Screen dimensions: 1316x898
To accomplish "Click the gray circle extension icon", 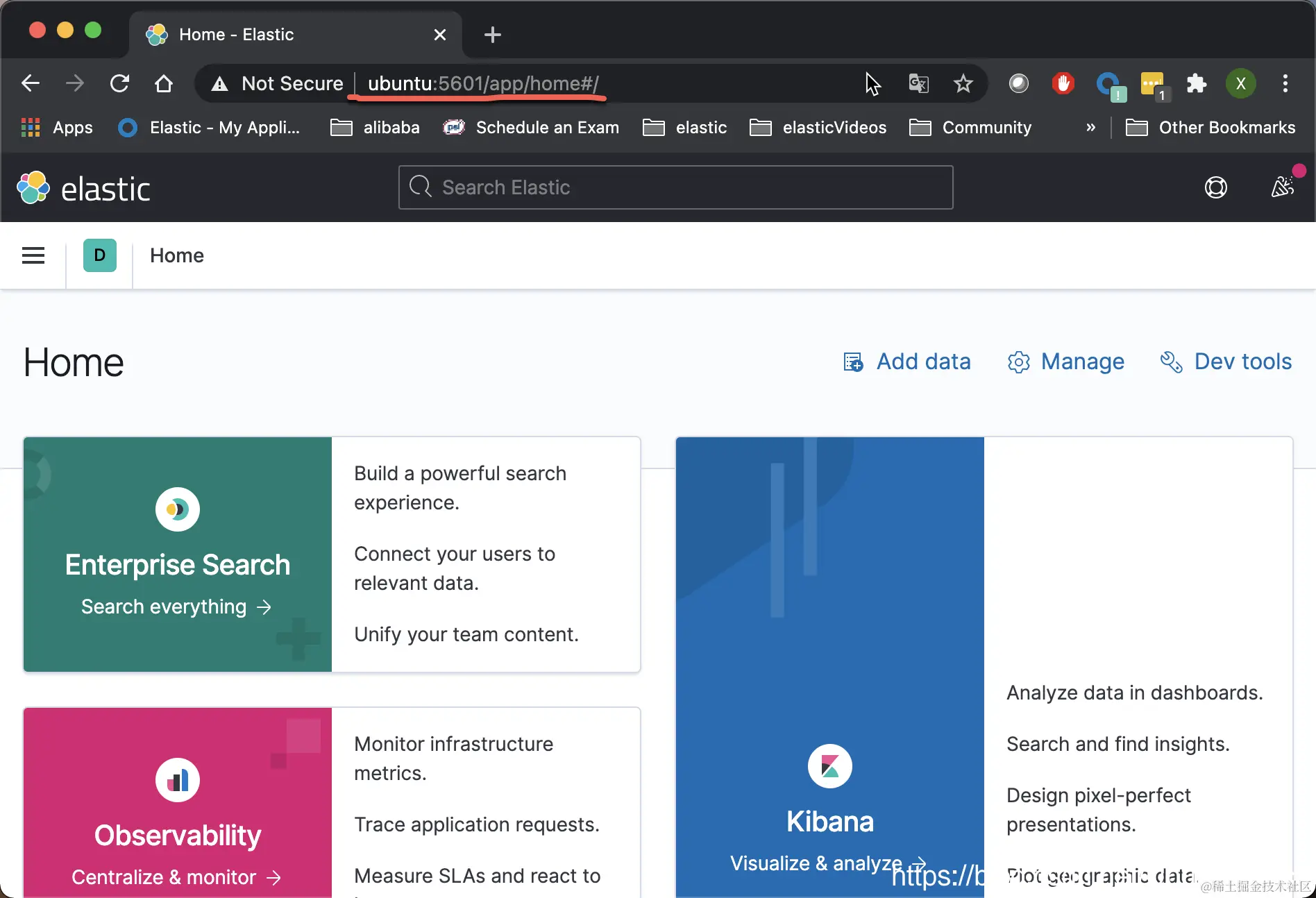I will tap(1018, 83).
